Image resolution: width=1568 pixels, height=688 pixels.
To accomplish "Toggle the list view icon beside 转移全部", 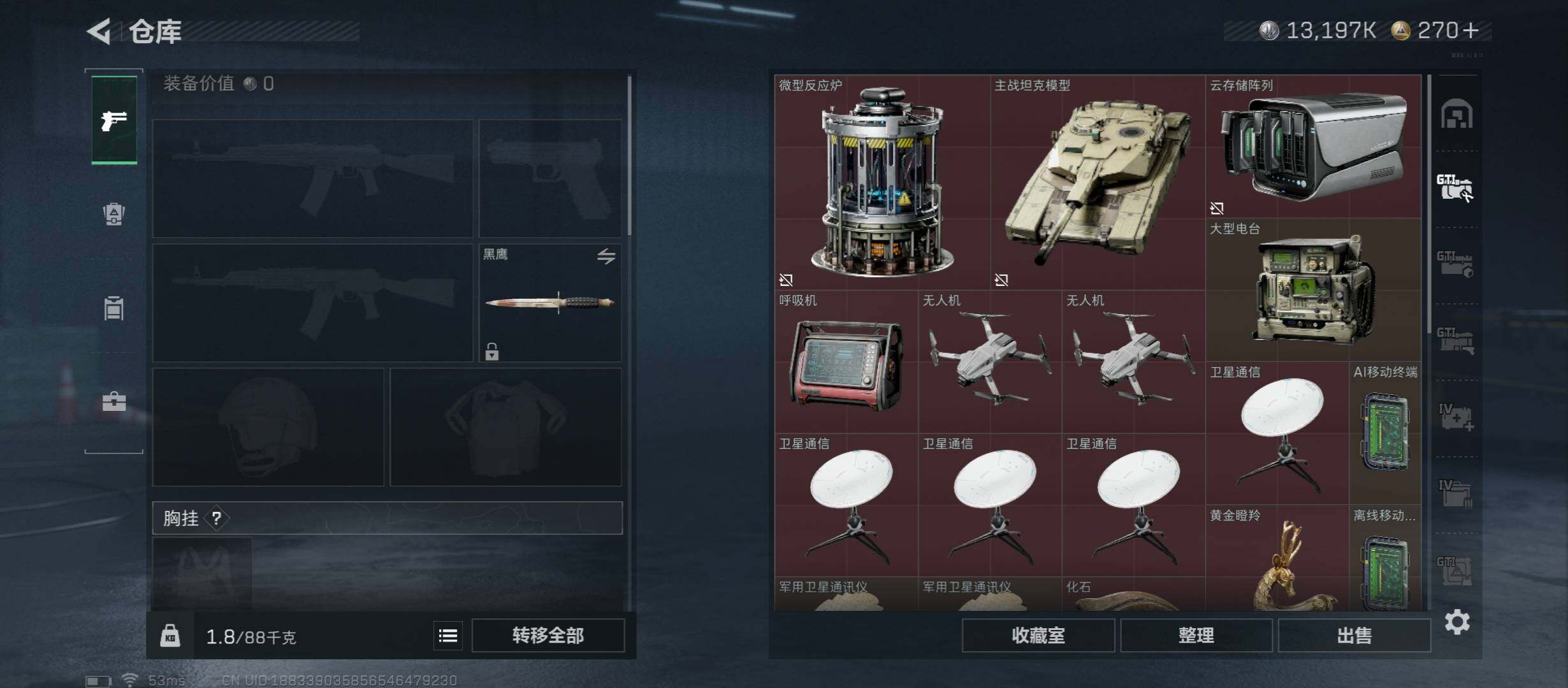I will tap(448, 635).
